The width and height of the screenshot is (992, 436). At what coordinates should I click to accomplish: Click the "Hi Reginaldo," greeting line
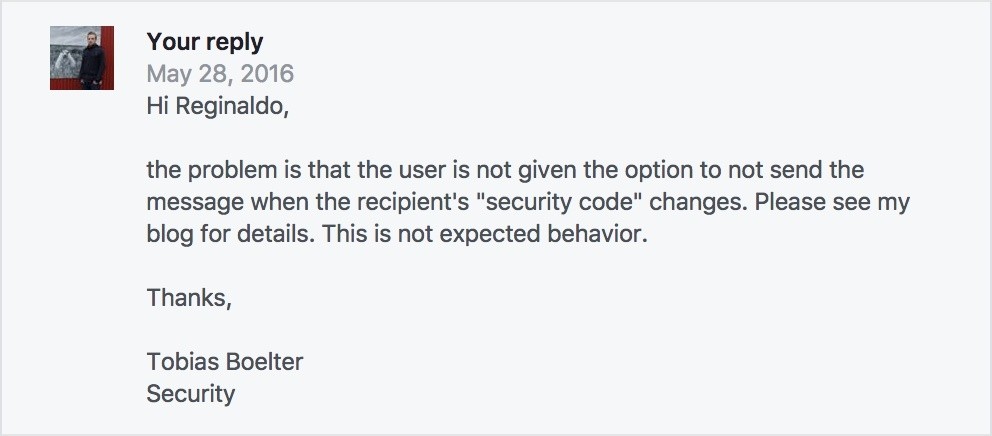(217, 105)
